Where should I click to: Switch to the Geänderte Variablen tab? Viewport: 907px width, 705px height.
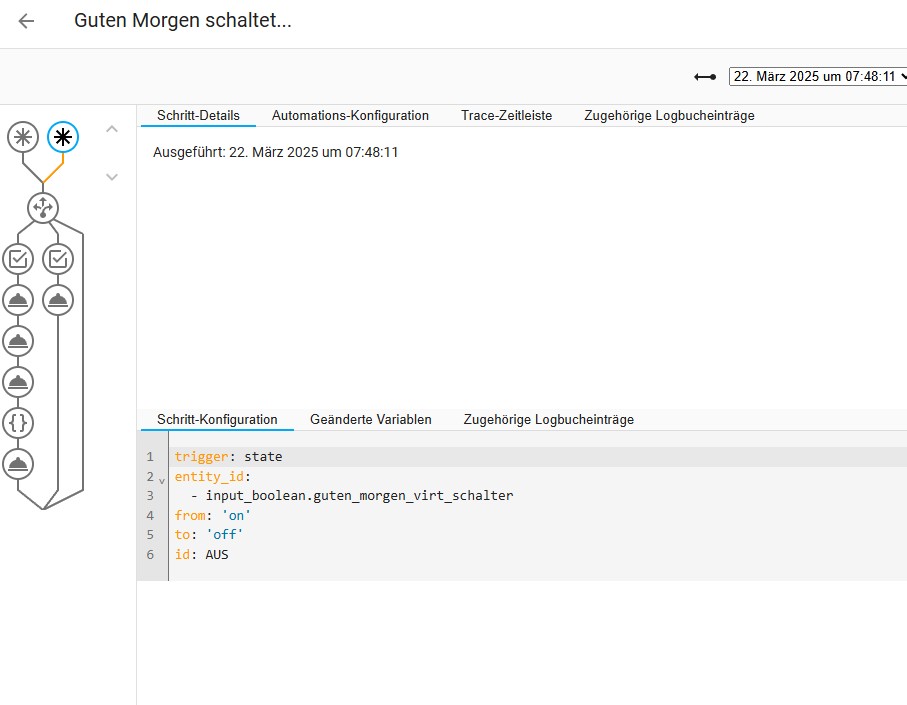370,420
